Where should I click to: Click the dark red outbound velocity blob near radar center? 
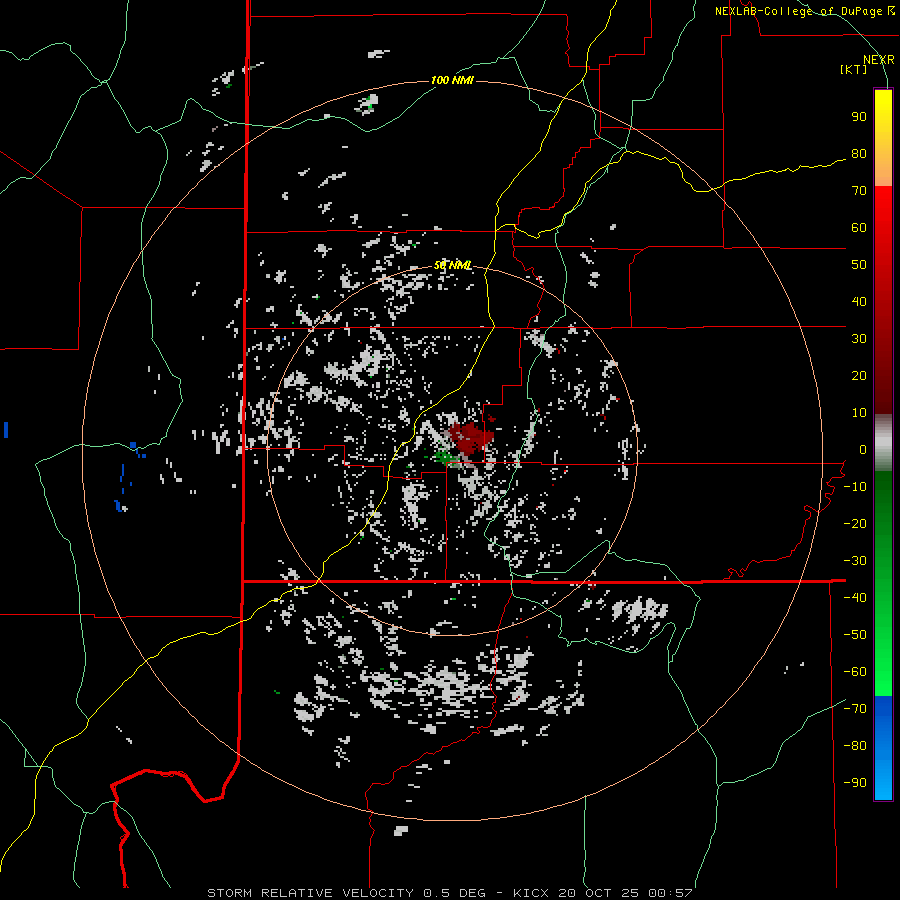[x=471, y=437]
